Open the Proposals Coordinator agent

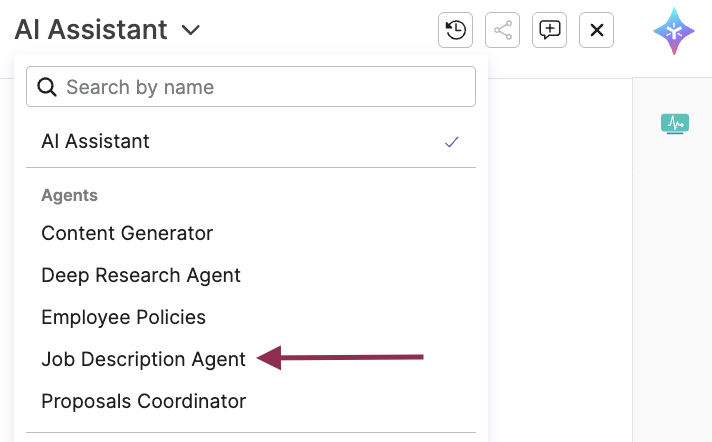pyautogui.click(x=143, y=401)
